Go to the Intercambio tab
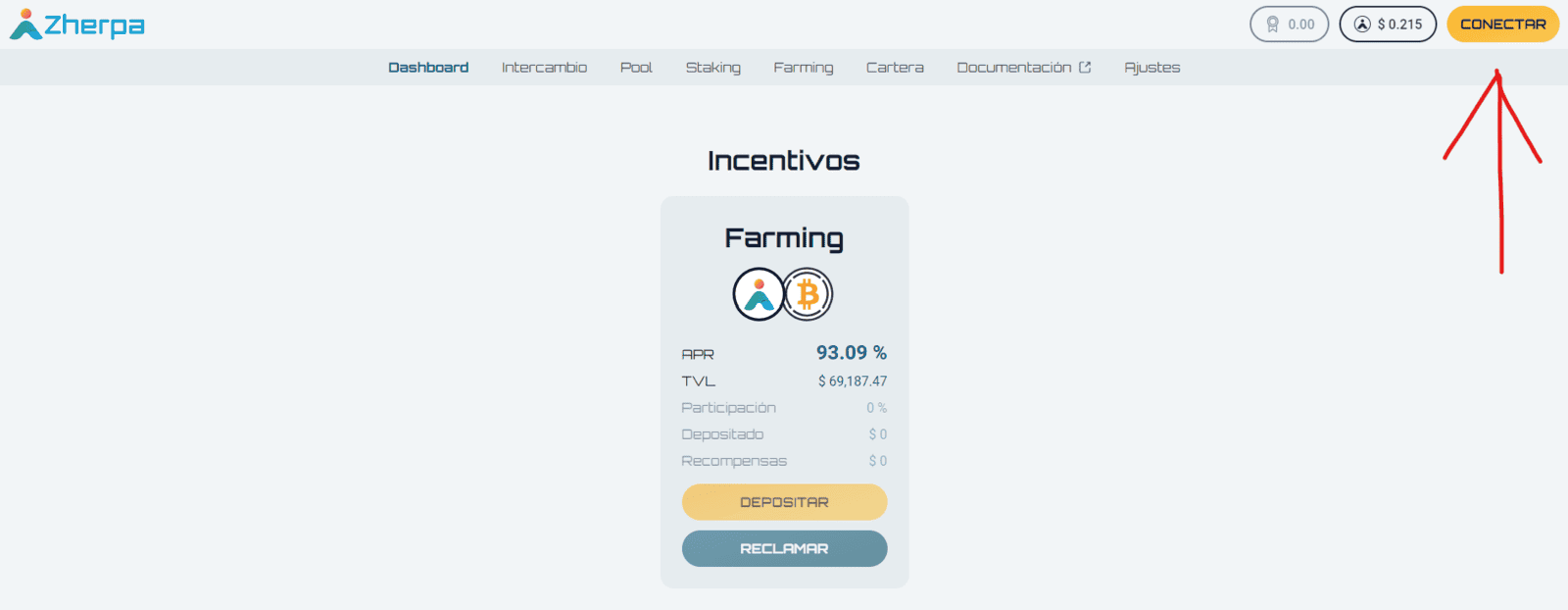Image resolution: width=1568 pixels, height=610 pixels. 544,68
